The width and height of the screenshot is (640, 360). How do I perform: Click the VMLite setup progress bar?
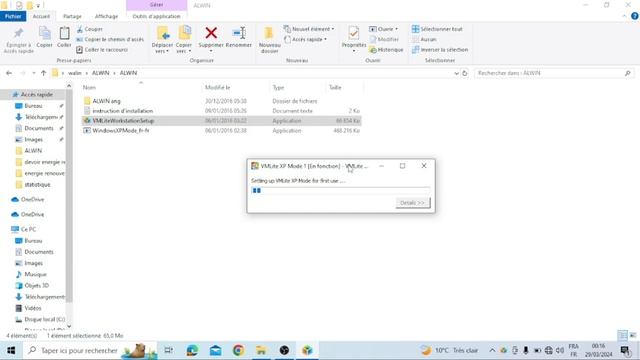pos(341,191)
